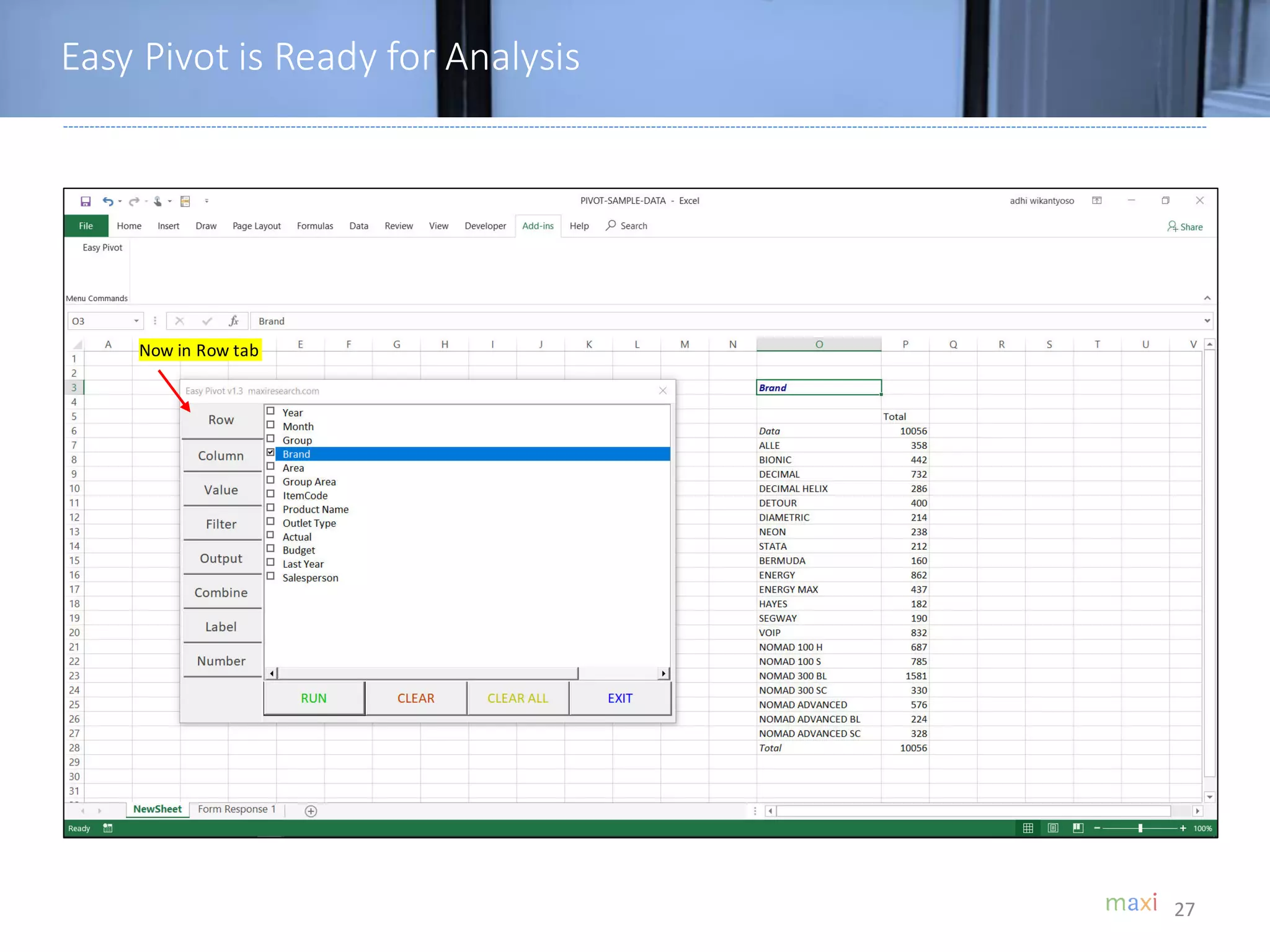Check the Product Name checkbox
This screenshot has width=1270, height=952.
[271, 508]
